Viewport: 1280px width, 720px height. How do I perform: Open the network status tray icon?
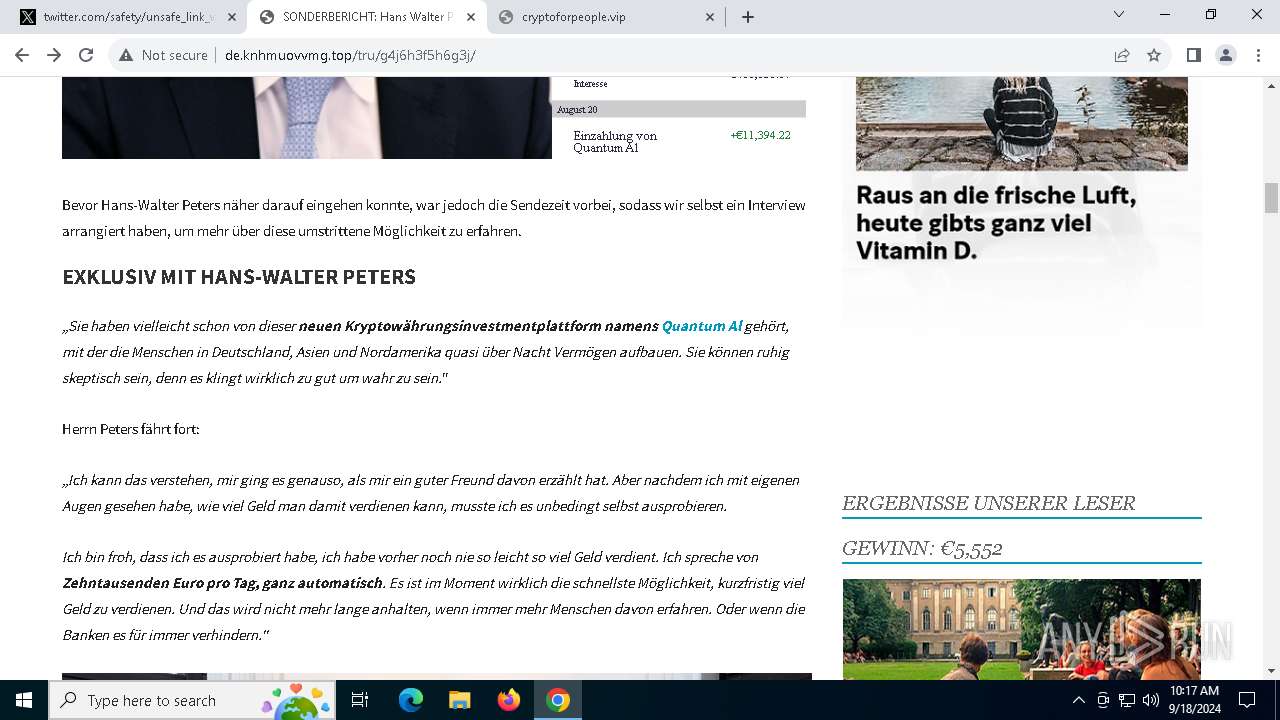[x=1127, y=700]
